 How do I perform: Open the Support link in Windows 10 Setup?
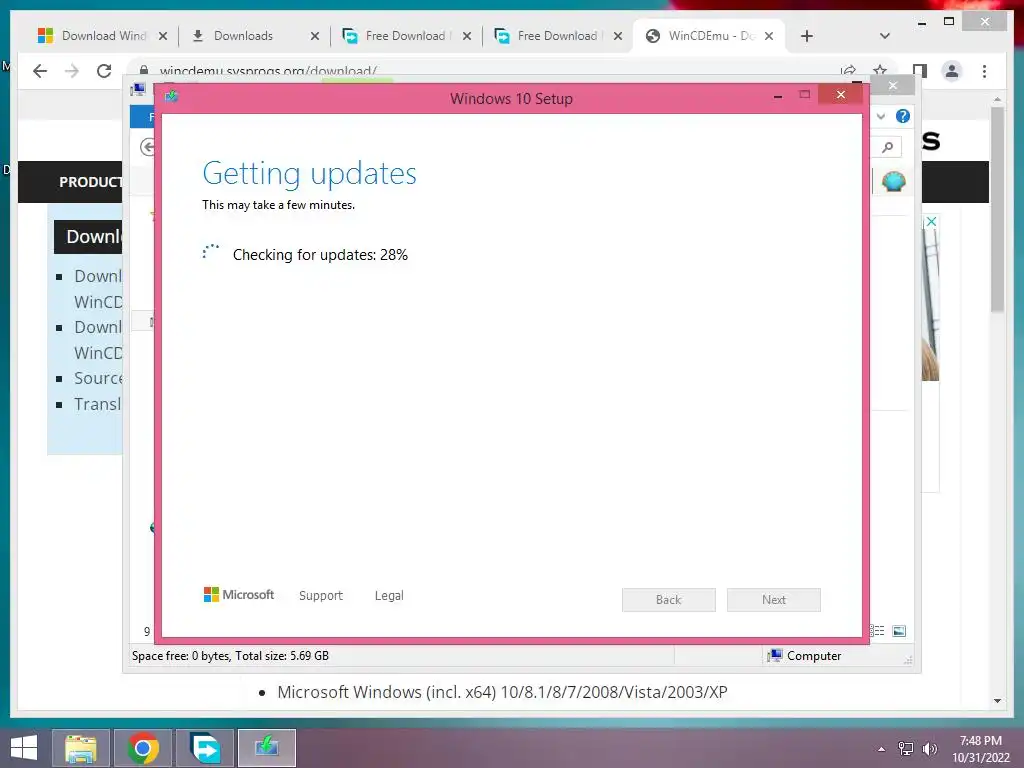coord(321,596)
